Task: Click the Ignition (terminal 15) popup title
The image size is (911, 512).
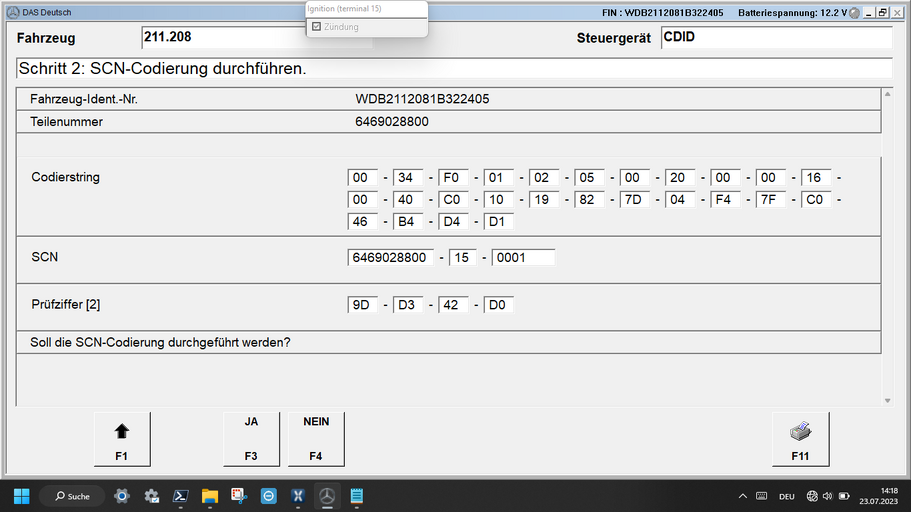Action: 345,9
